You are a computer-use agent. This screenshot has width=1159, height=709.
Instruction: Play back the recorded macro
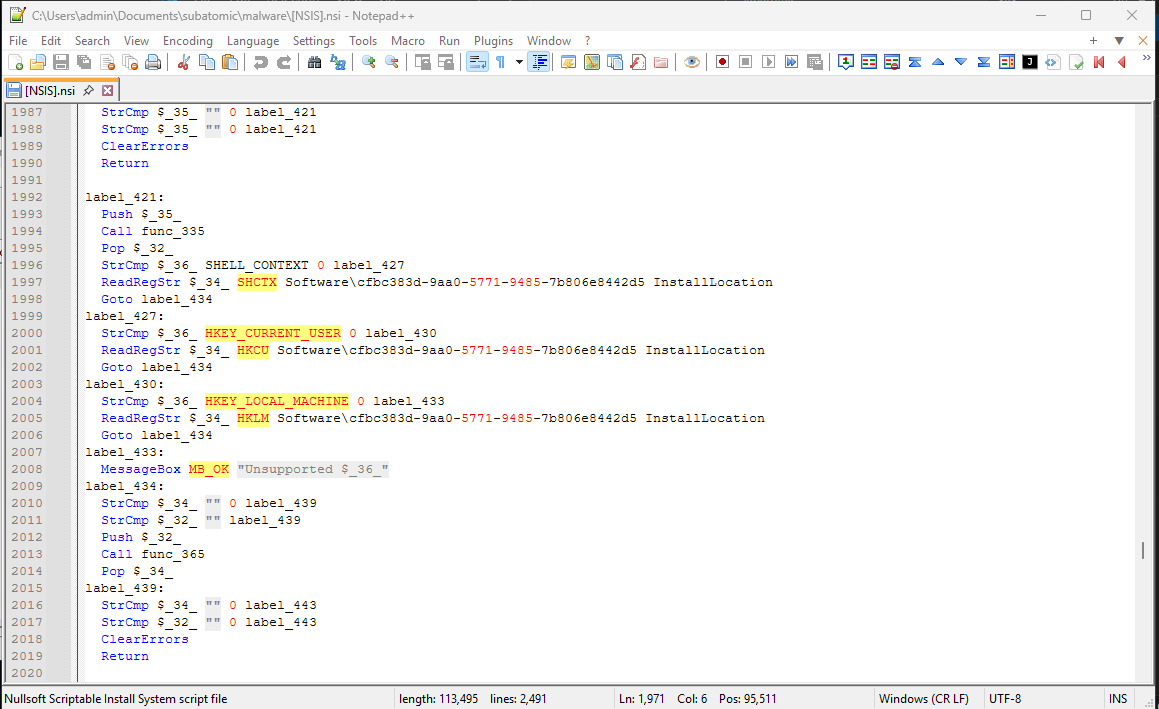click(768, 62)
